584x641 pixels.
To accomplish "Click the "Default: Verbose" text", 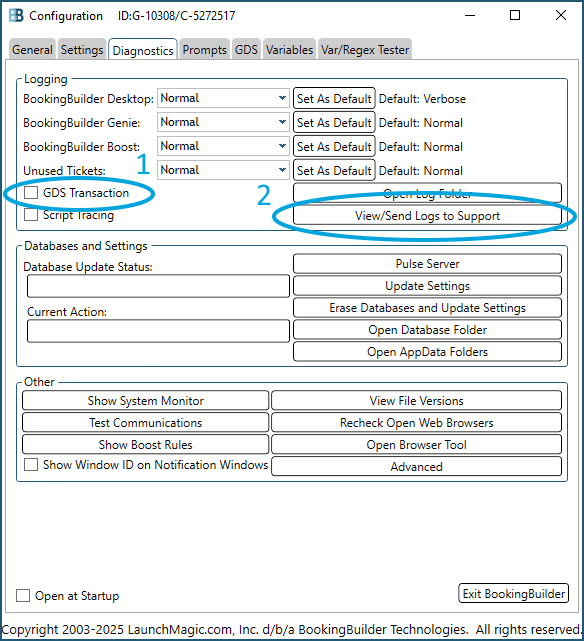I will click(x=422, y=99).
